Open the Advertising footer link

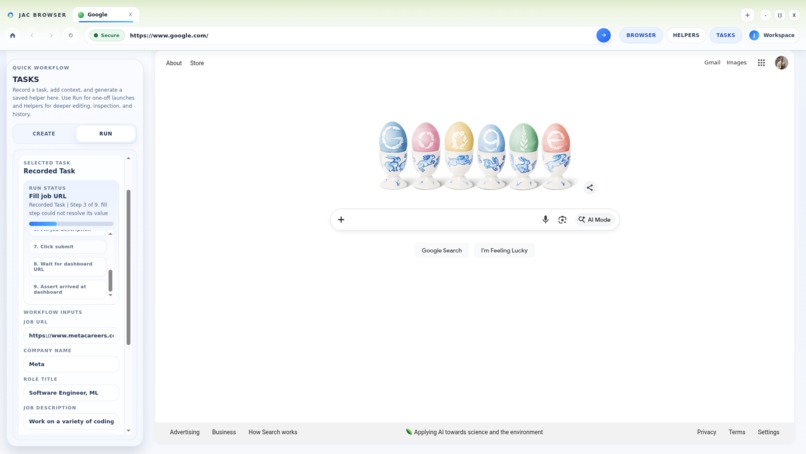185,432
